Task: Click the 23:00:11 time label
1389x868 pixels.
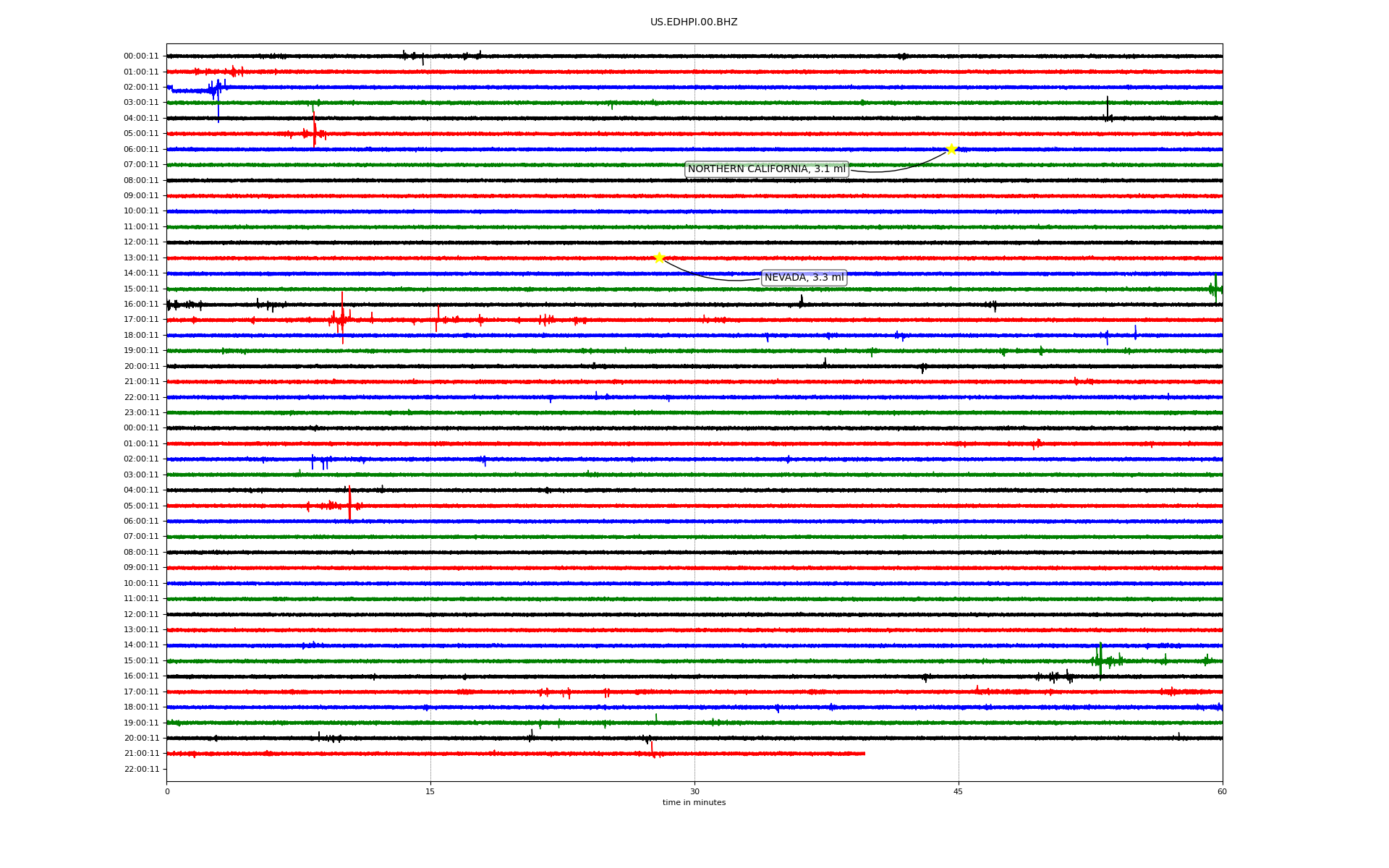Action: coord(141,413)
